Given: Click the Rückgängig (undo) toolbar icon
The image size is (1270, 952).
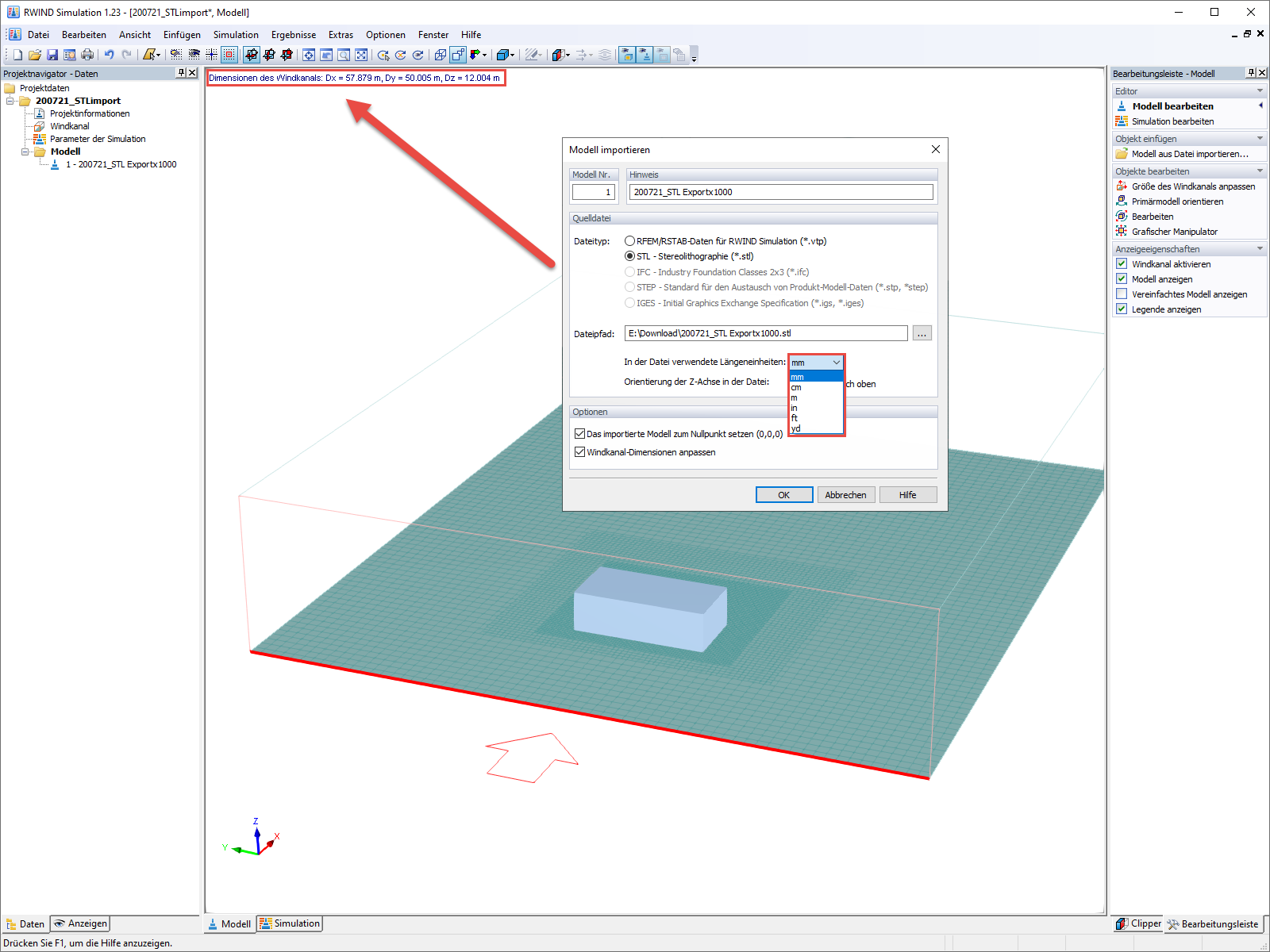Looking at the screenshot, I should point(109,55).
